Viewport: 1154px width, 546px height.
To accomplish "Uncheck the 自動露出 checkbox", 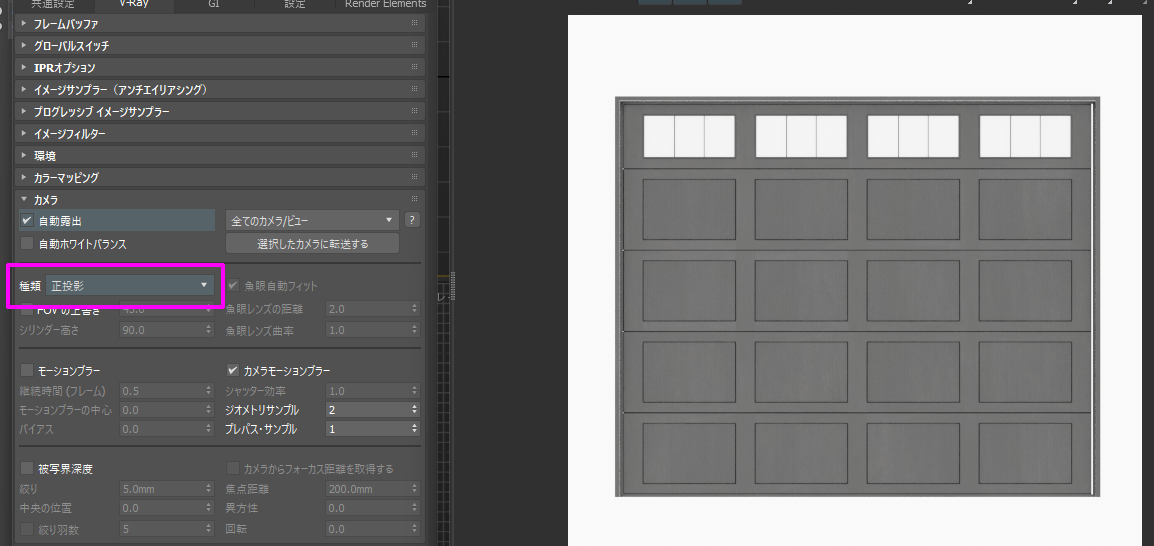I will (27, 220).
